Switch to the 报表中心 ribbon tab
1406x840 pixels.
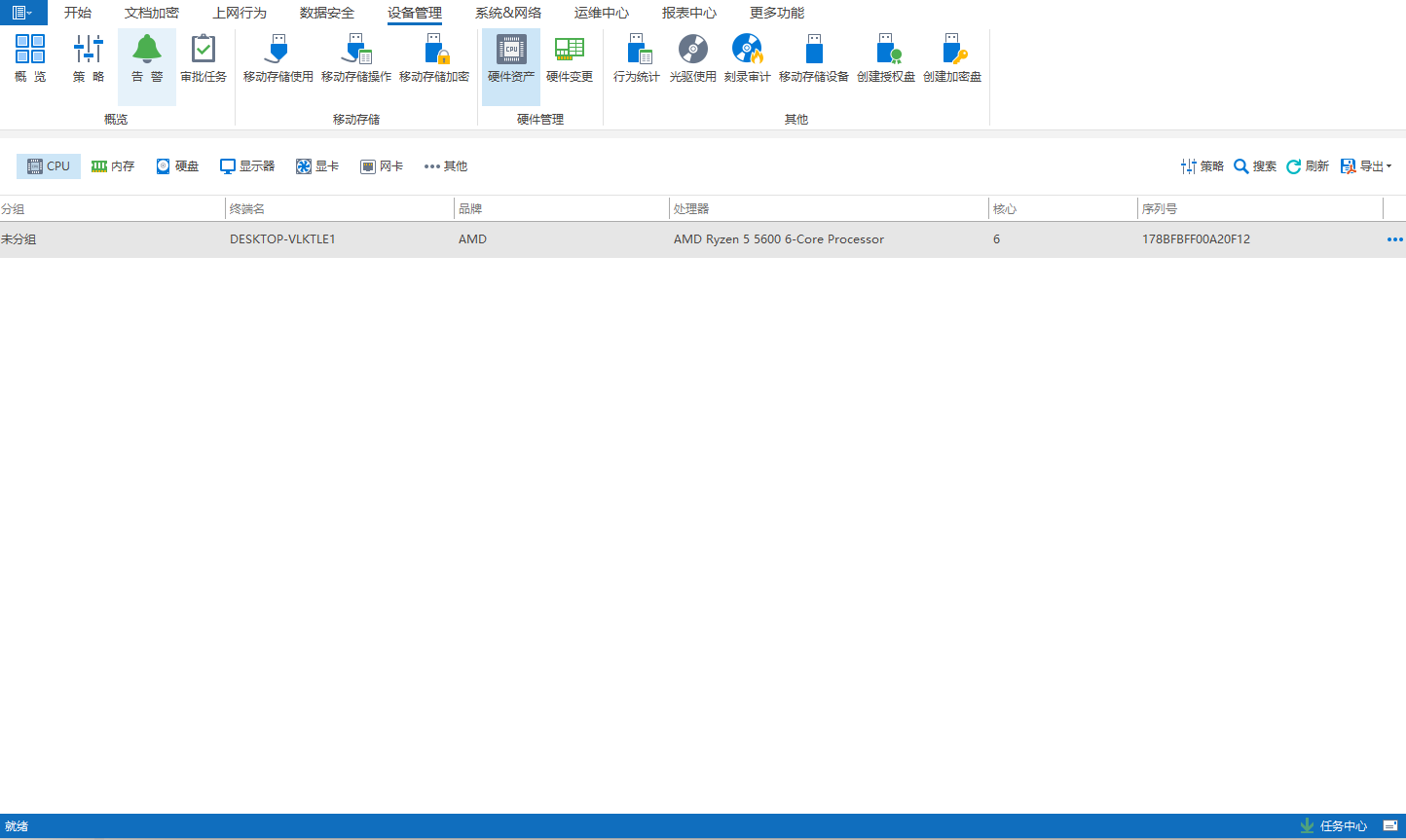click(689, 14)
